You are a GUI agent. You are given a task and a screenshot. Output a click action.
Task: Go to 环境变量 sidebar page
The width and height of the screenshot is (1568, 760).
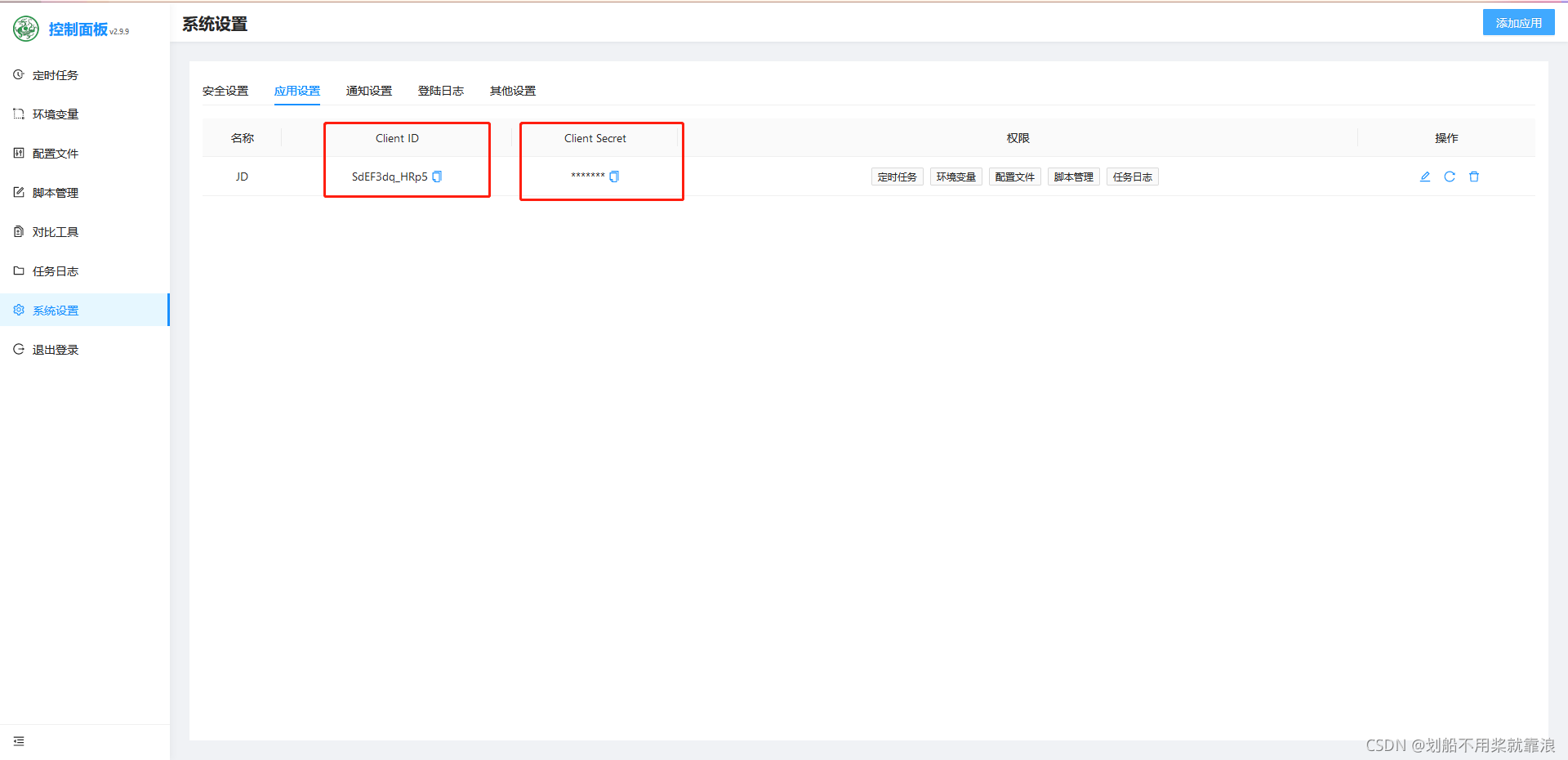pyautogui.click(x=55, y=114)
